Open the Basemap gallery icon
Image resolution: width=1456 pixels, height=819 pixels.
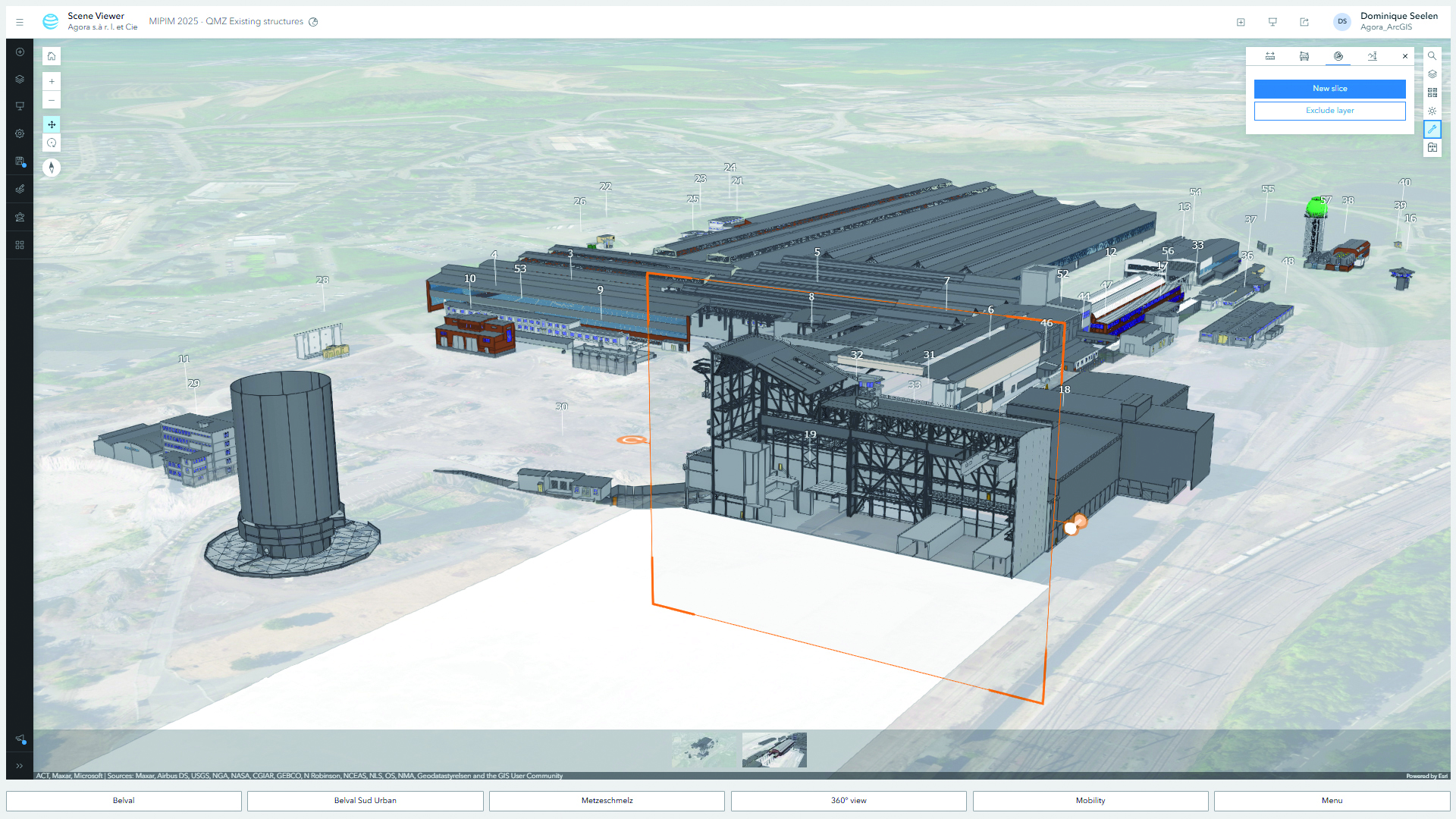[1432, 93]
